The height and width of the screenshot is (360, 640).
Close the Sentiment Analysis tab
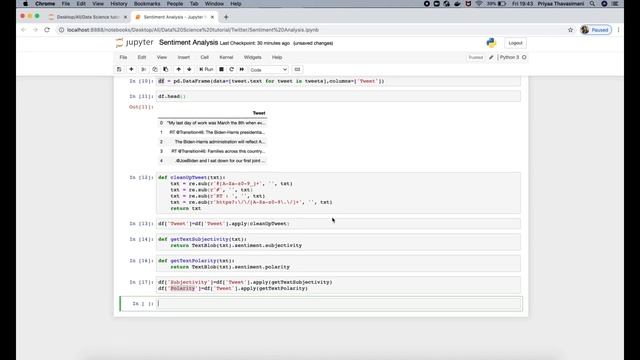[212, 17]
